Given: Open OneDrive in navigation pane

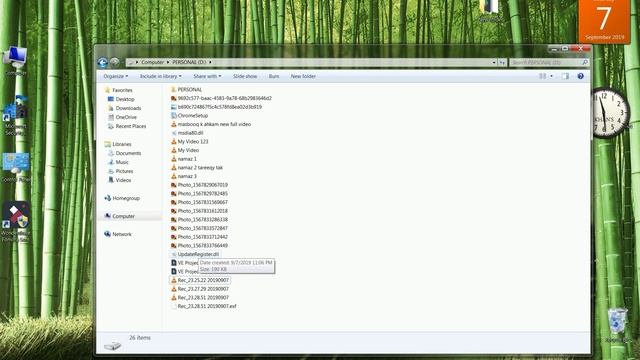Looking at the screenshot, I should (126, 117).
